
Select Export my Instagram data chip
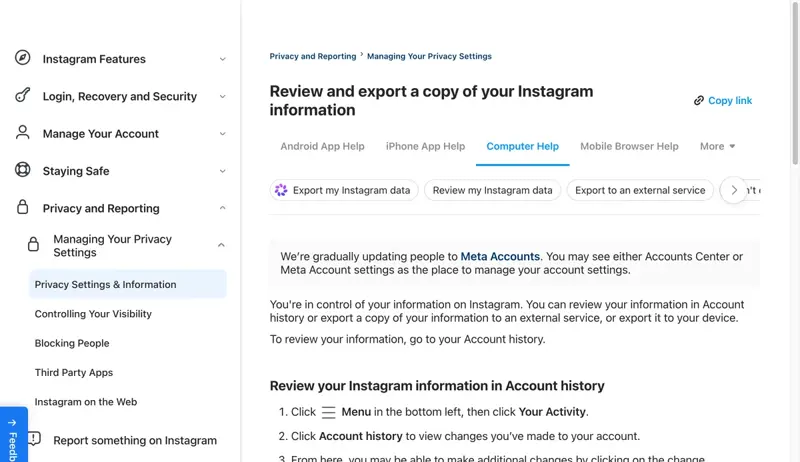(344, 190)
